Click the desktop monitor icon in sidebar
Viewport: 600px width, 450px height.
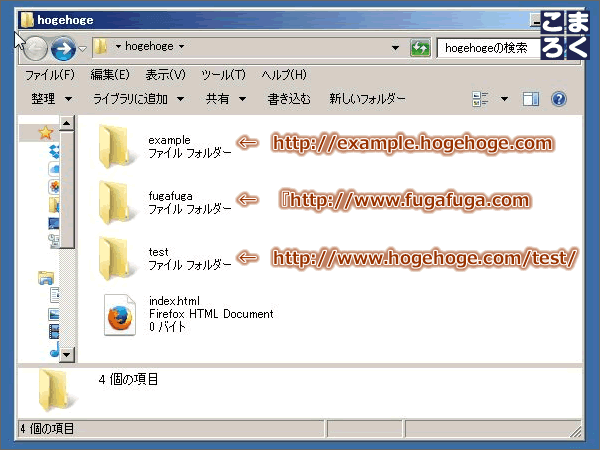click(54, 223)
